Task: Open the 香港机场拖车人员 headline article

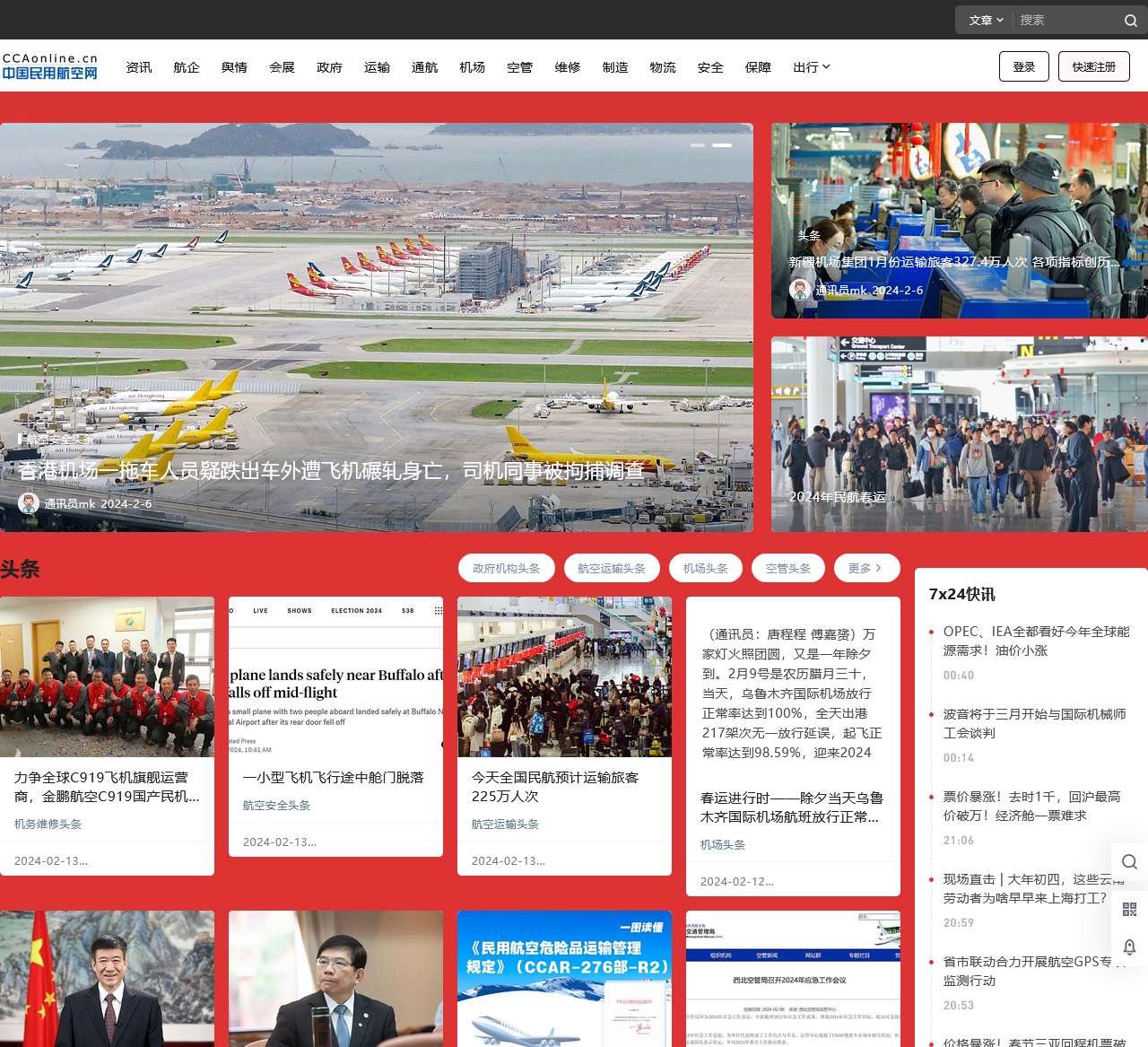Action: [x=332, y=470]
